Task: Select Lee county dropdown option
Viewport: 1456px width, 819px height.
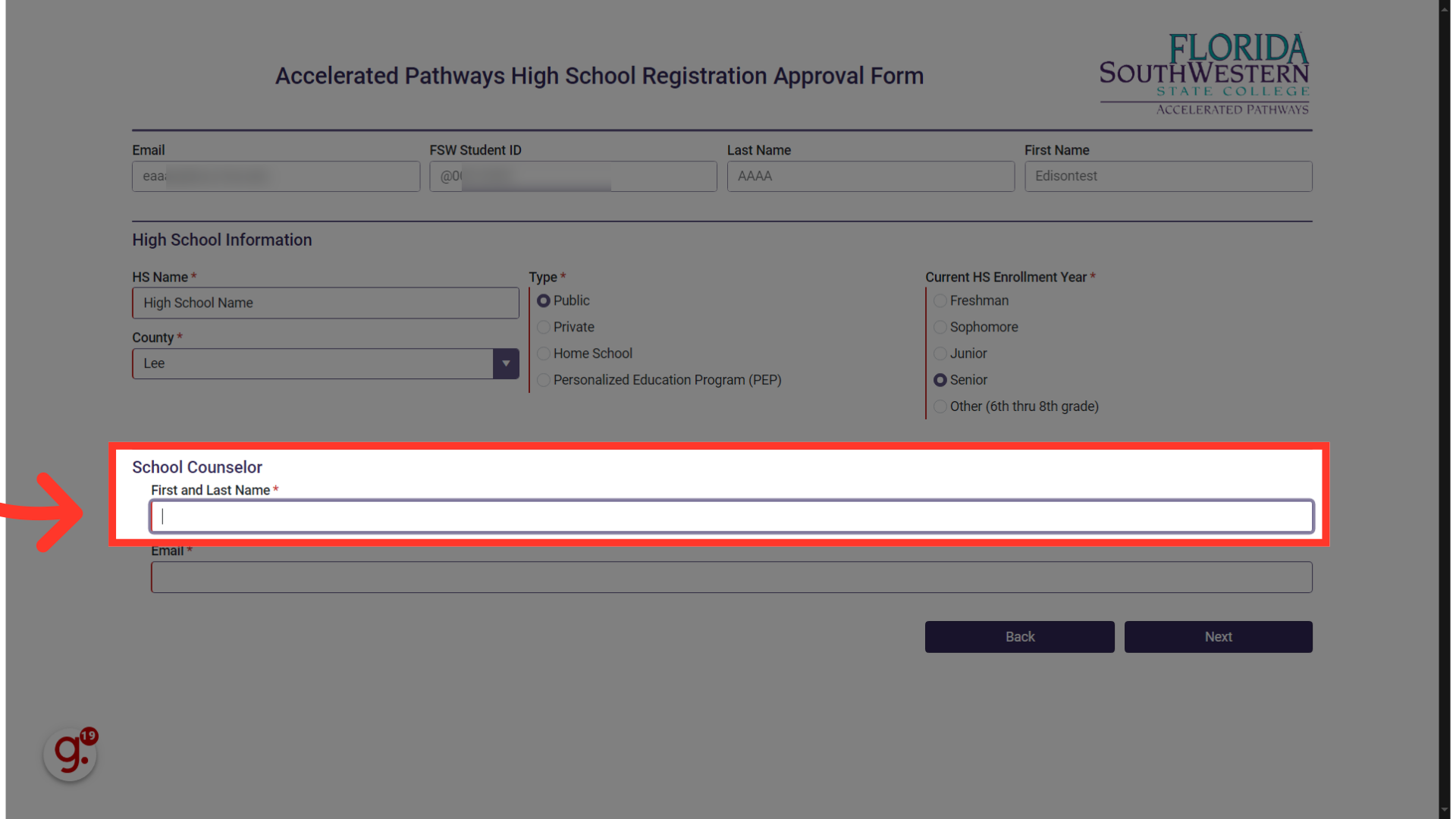Action: point(325,363)
